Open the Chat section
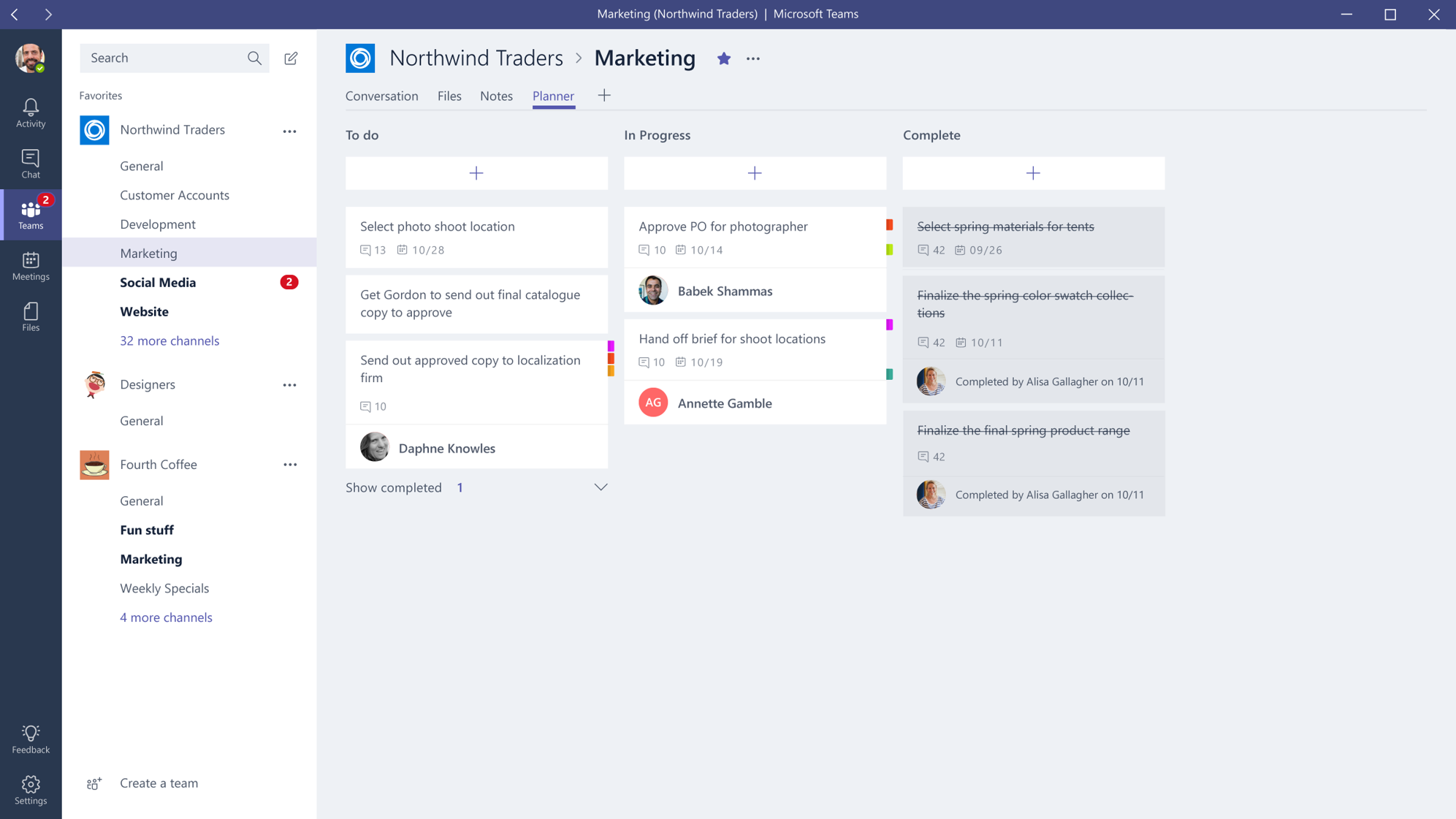This screenshot has height=819, width=1456. (30, 162)
